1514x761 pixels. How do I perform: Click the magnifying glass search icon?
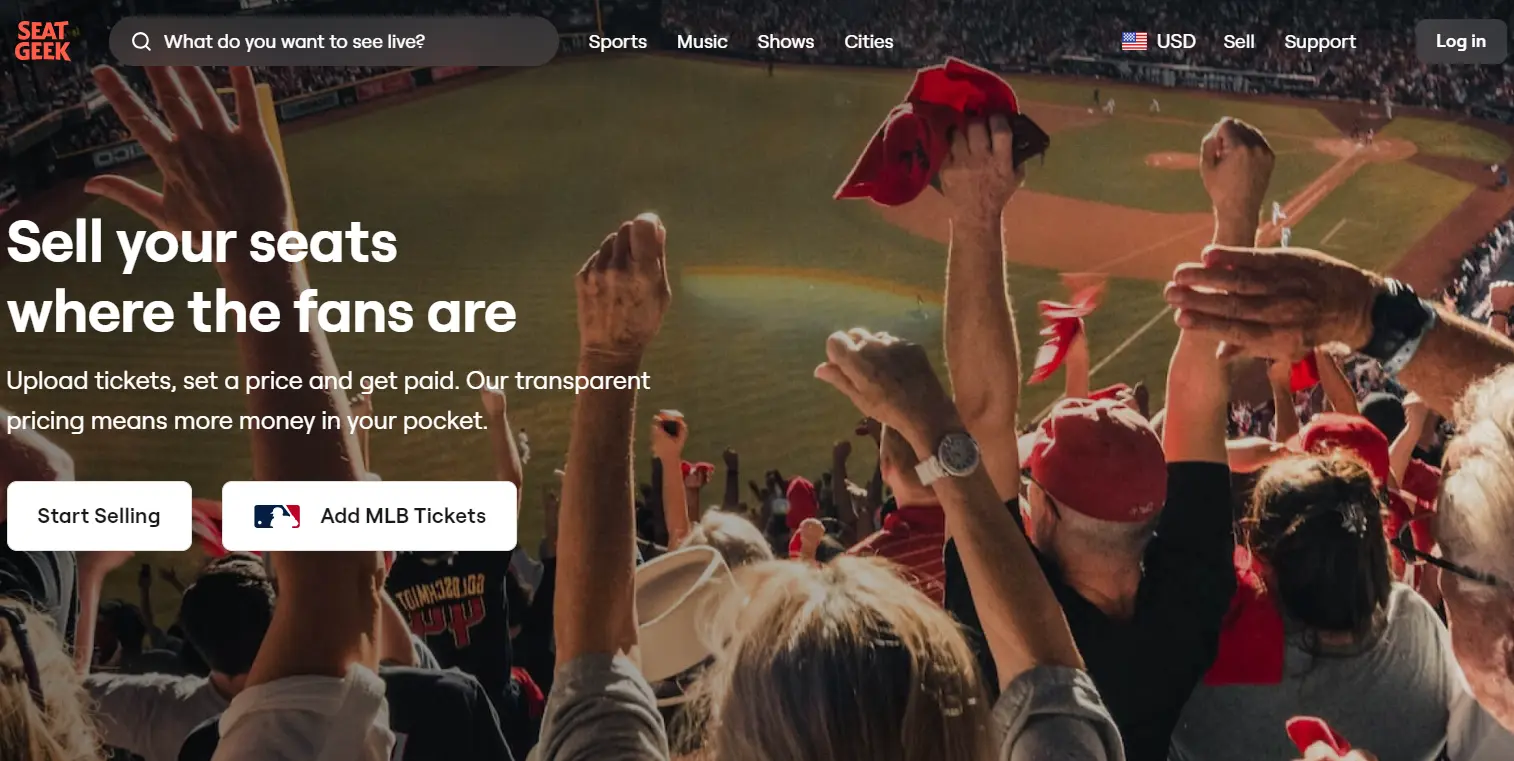(x=142, y=42)
